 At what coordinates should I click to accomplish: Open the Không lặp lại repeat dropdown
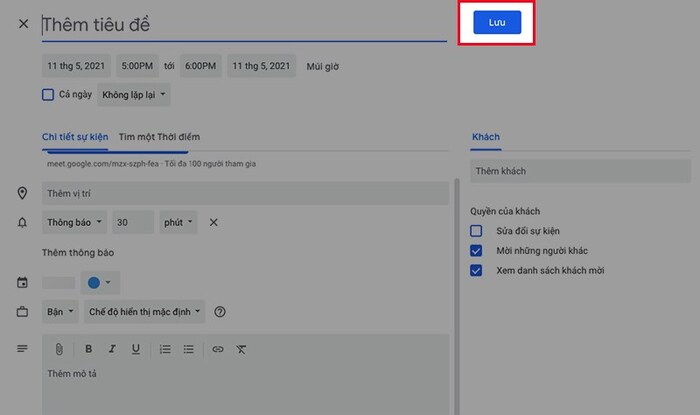pos(134,95)
